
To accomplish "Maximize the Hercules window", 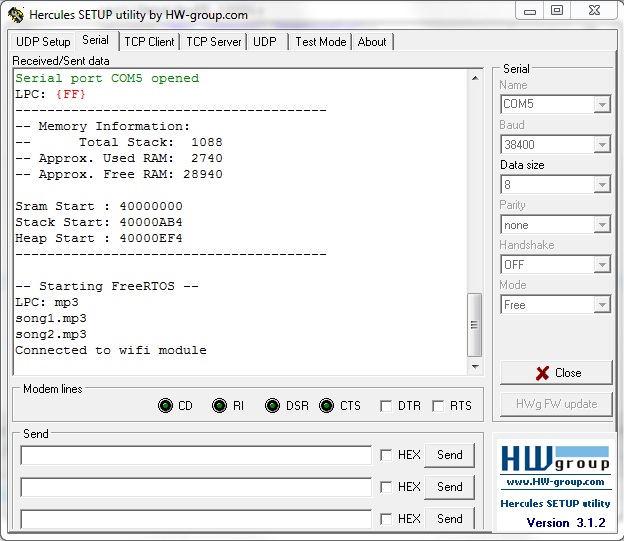I will (557, 10).
